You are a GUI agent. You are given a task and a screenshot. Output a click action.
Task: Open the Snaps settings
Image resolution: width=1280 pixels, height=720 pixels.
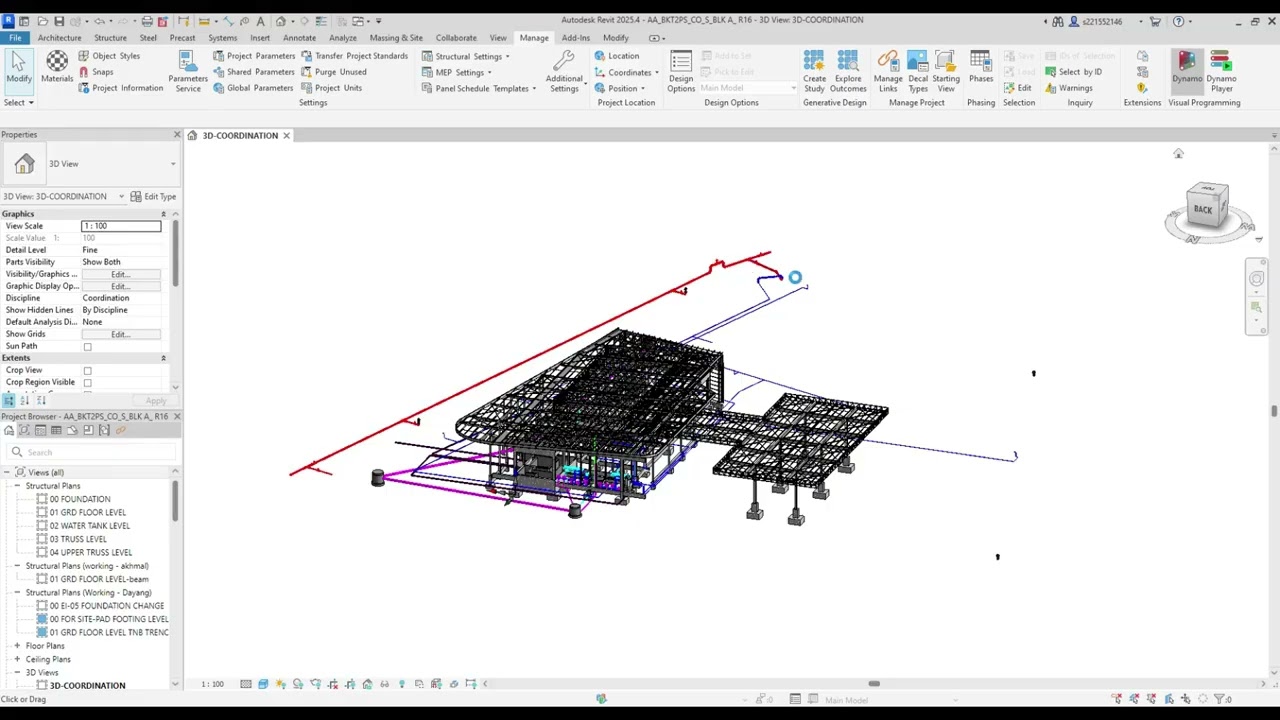[96, 72]
